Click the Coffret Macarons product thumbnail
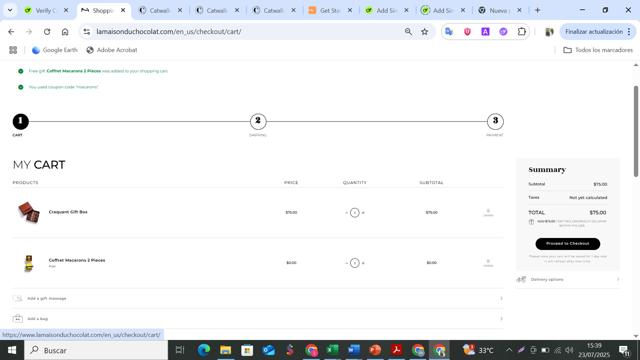640x360 pixels. 29,263
